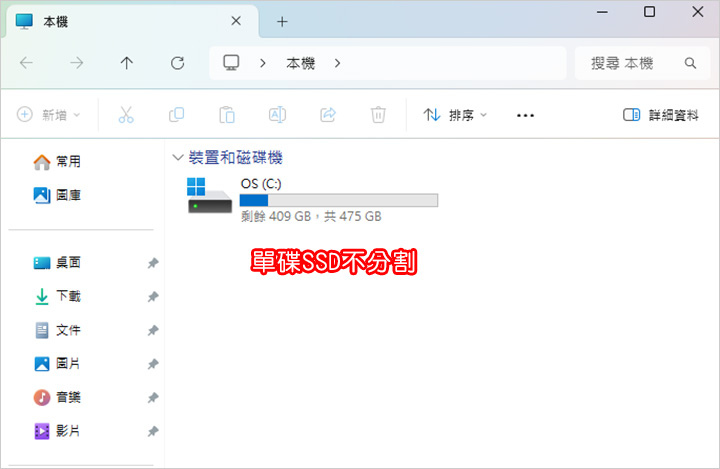The image size is (720, 469).
Task: Click the cut scissors icon
Action: coord(126,115)
